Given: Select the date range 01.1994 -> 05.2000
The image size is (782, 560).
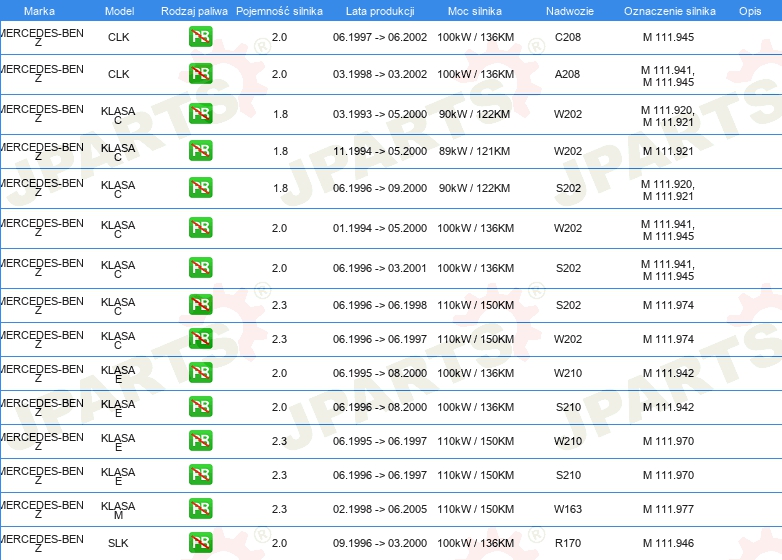Looking at the screenshot, I should point(380,227).
